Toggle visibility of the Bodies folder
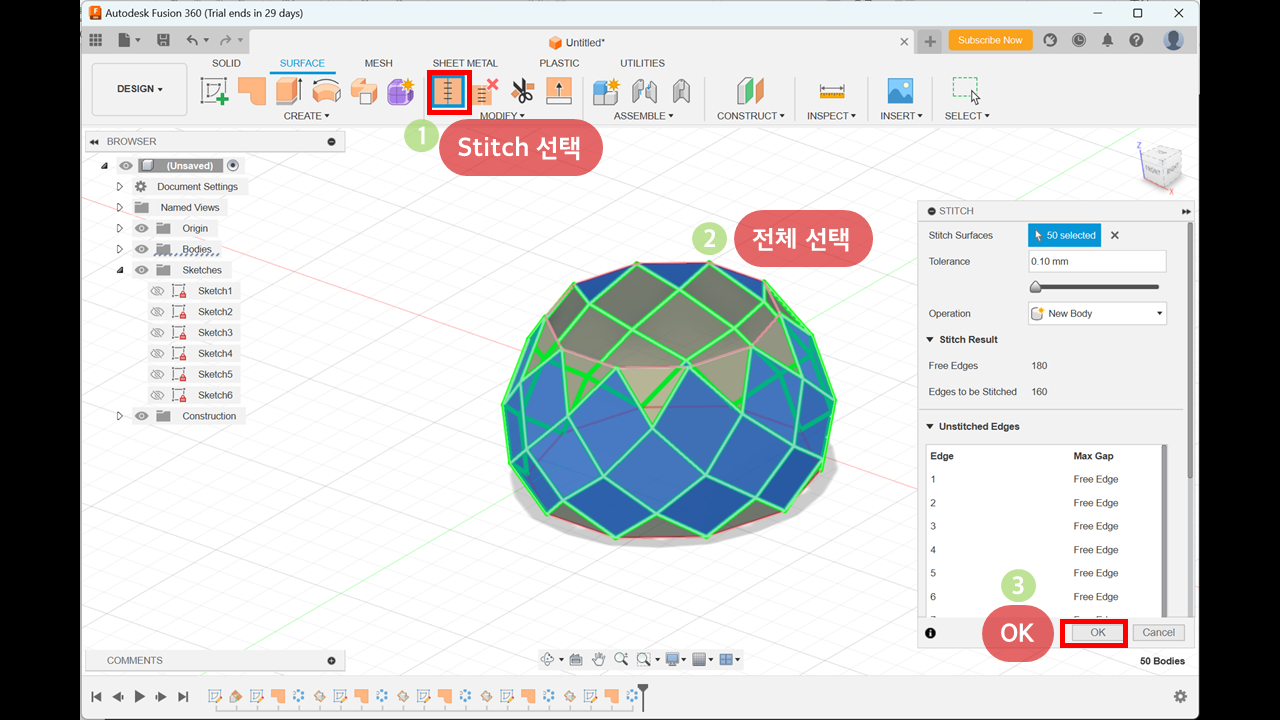This screenshot has width=1280, height=720. click(142, 249)
